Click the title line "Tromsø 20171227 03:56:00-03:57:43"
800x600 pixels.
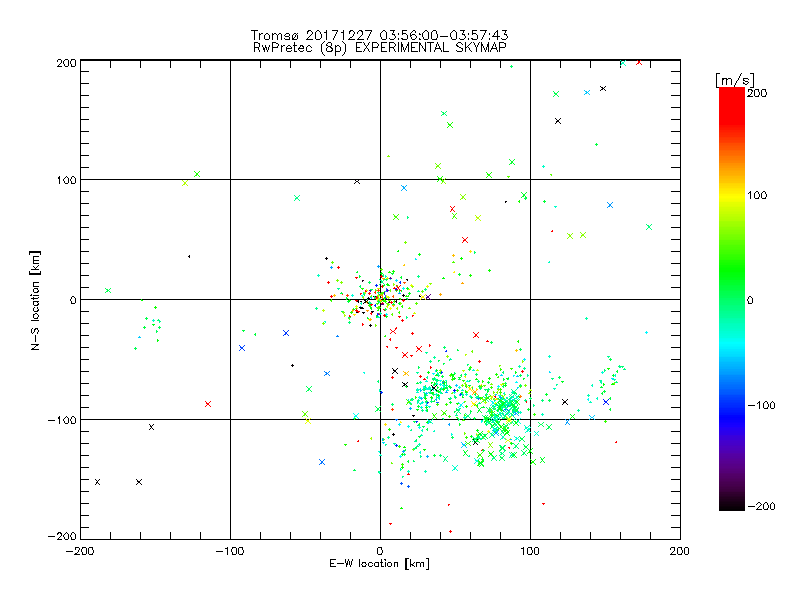[379, 35]
